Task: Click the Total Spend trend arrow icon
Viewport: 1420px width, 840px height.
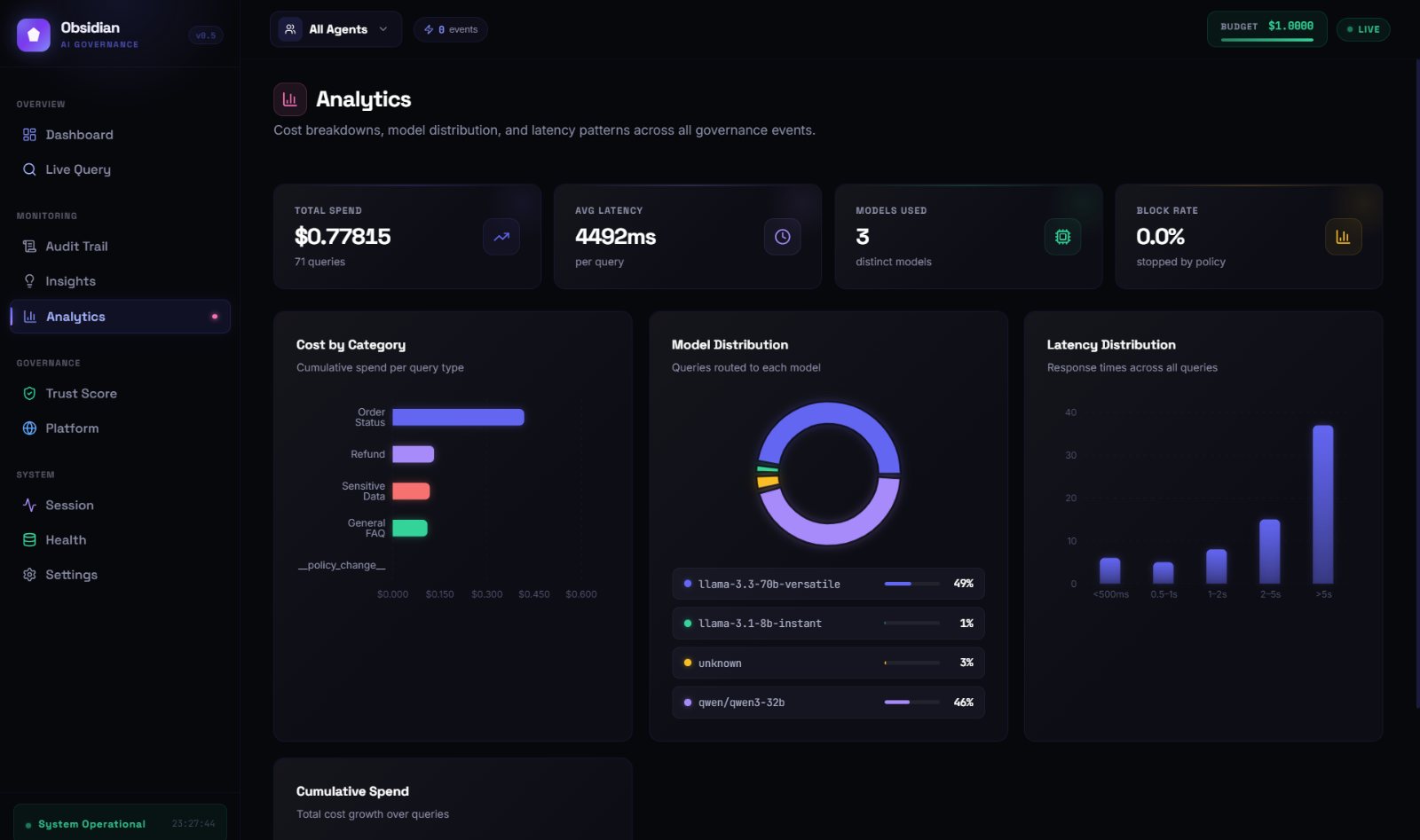Action: tap(501, 237)
